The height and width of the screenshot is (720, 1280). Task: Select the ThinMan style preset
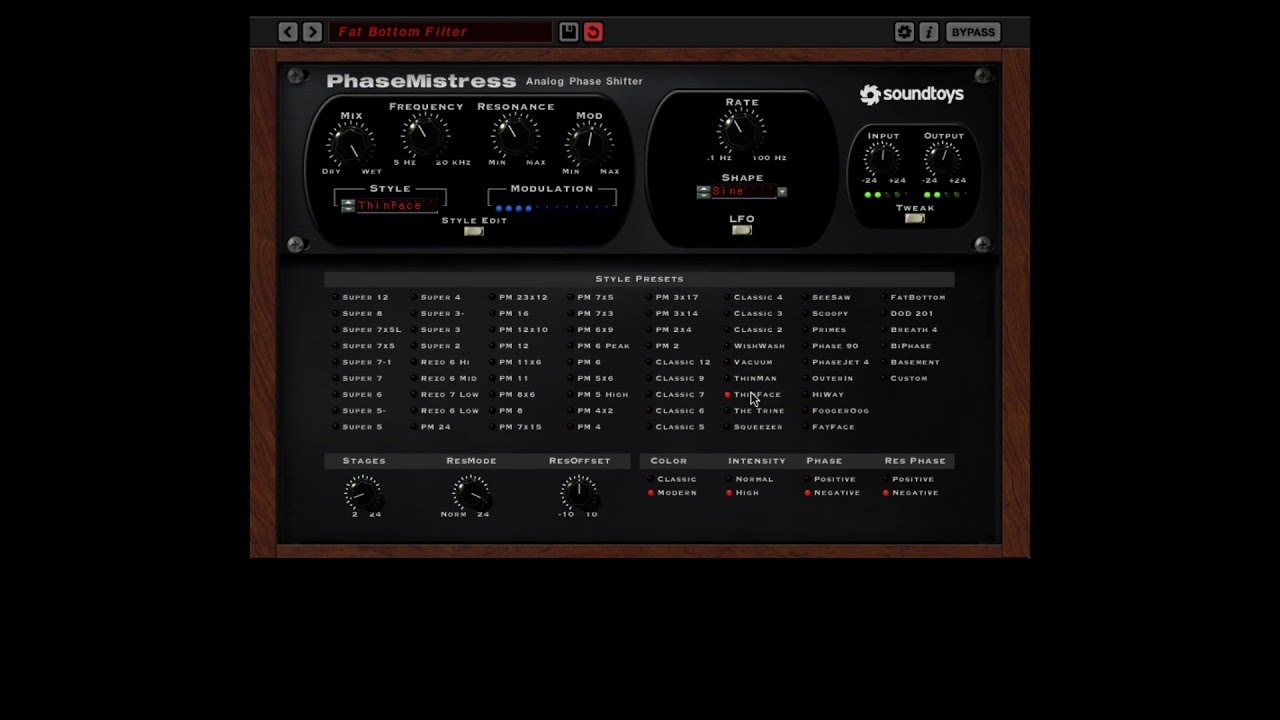point(751,378)
